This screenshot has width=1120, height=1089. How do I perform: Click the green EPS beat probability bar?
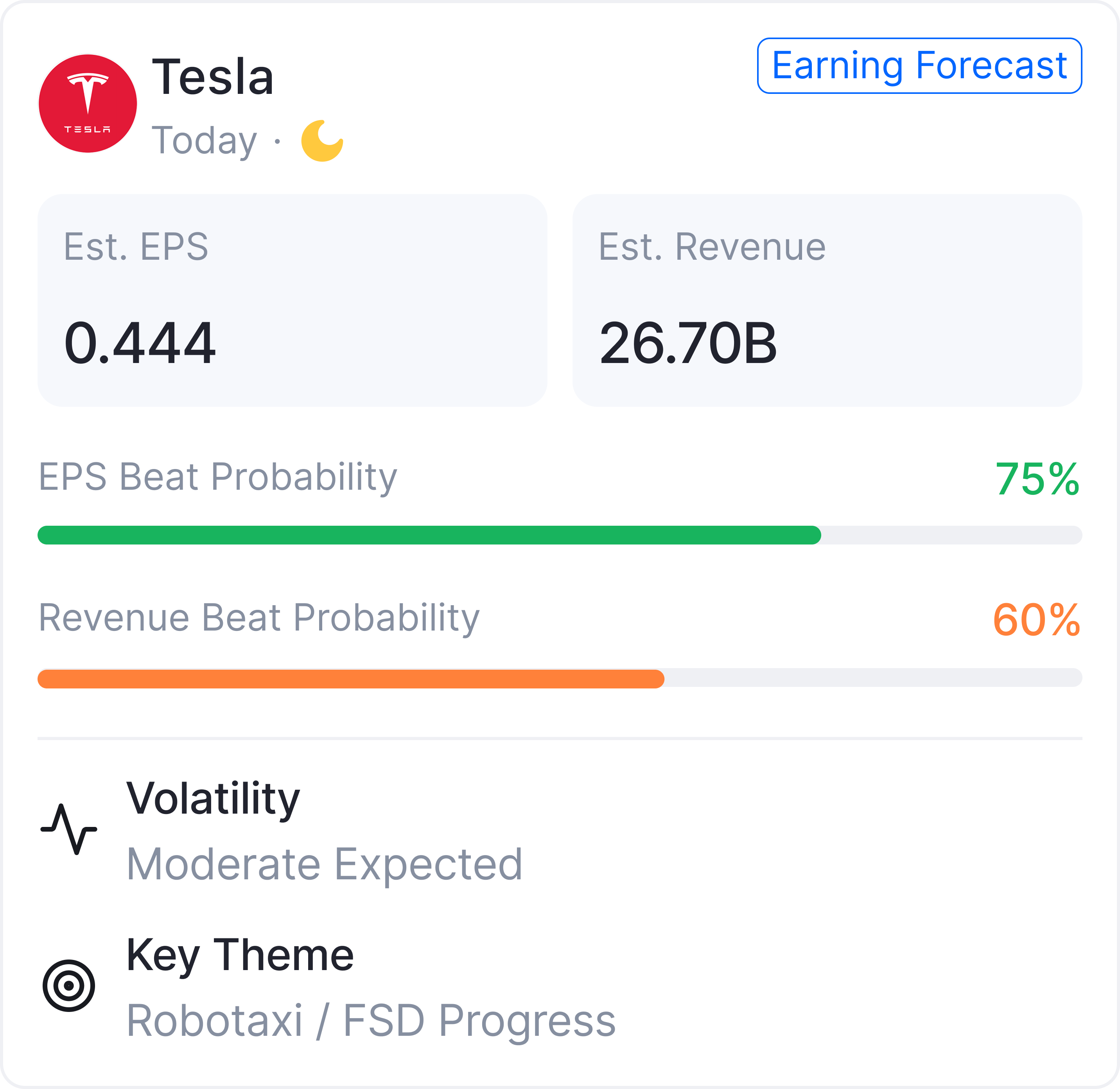[429, 535]
